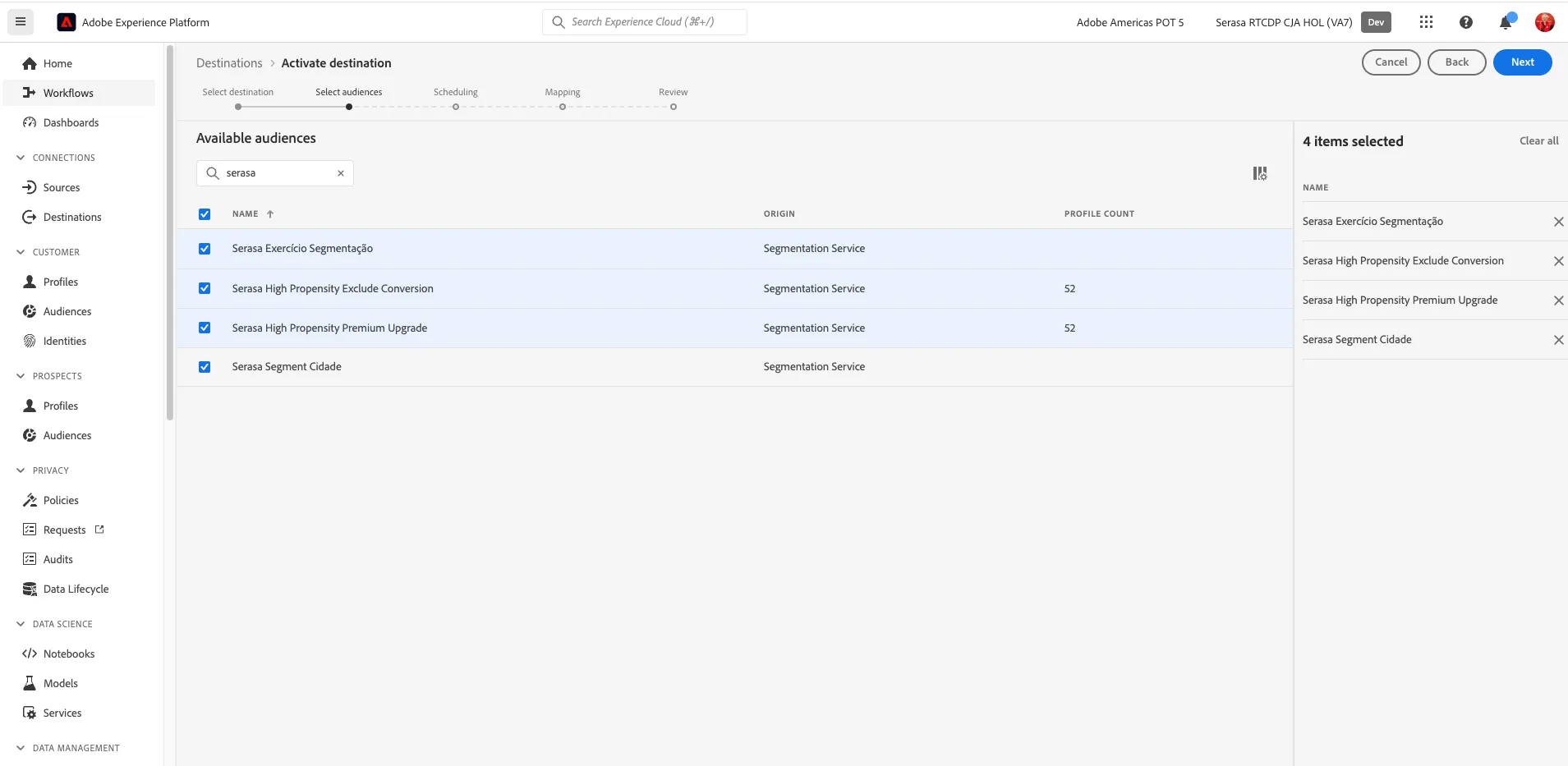
Task: Open the notifications bell icon
Action: [1506, 22]
